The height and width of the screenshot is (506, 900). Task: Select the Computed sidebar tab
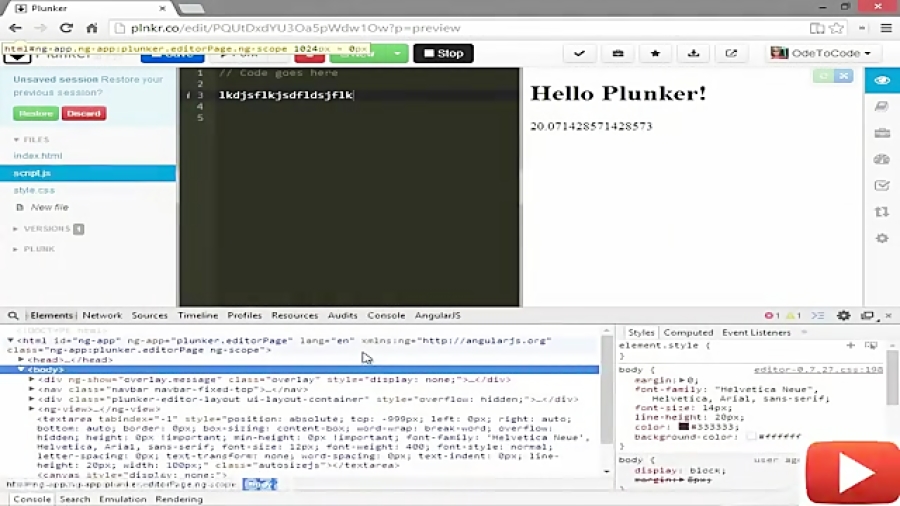(688, 333)
